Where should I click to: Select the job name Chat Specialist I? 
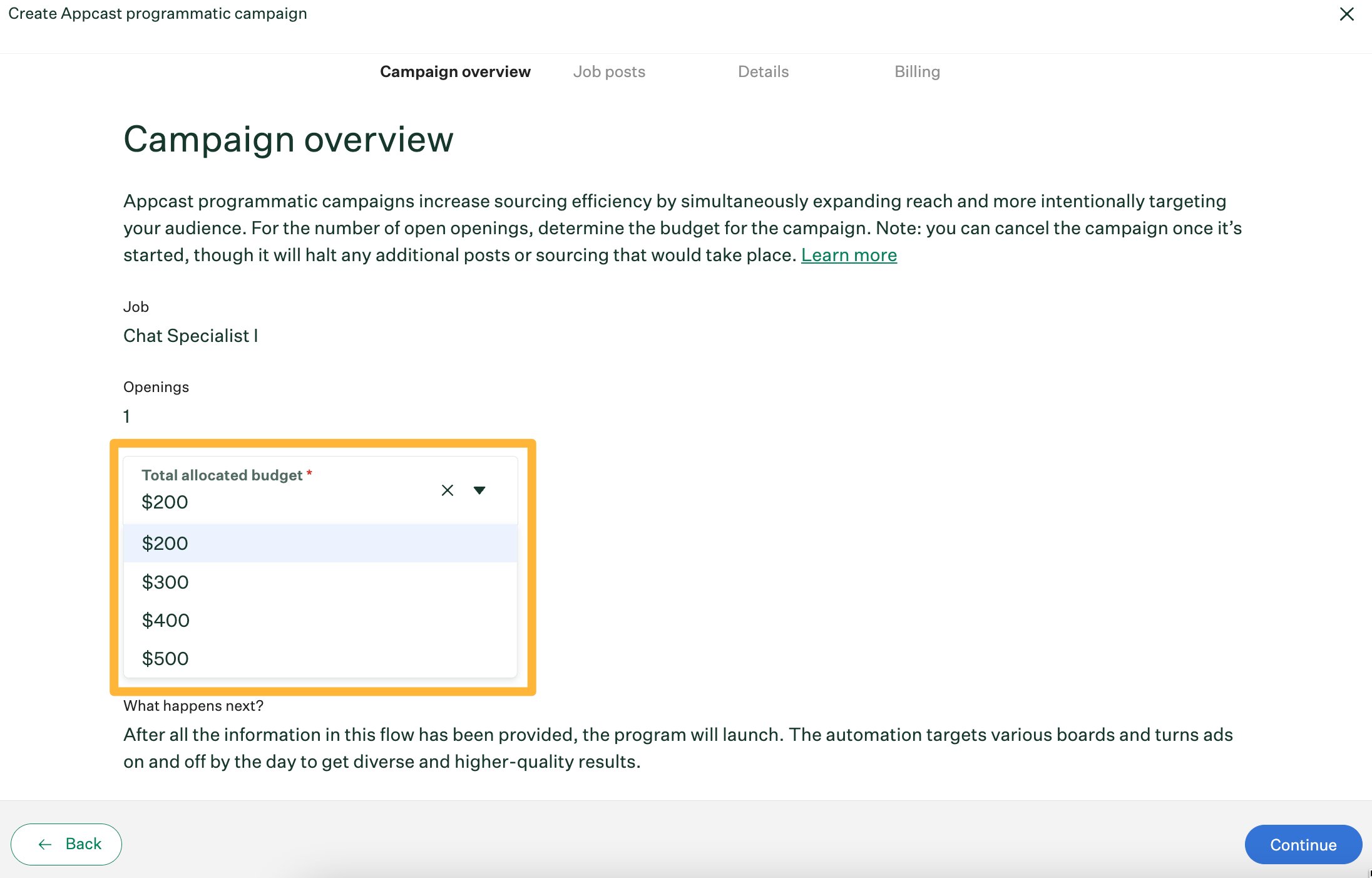pos(190,336)
